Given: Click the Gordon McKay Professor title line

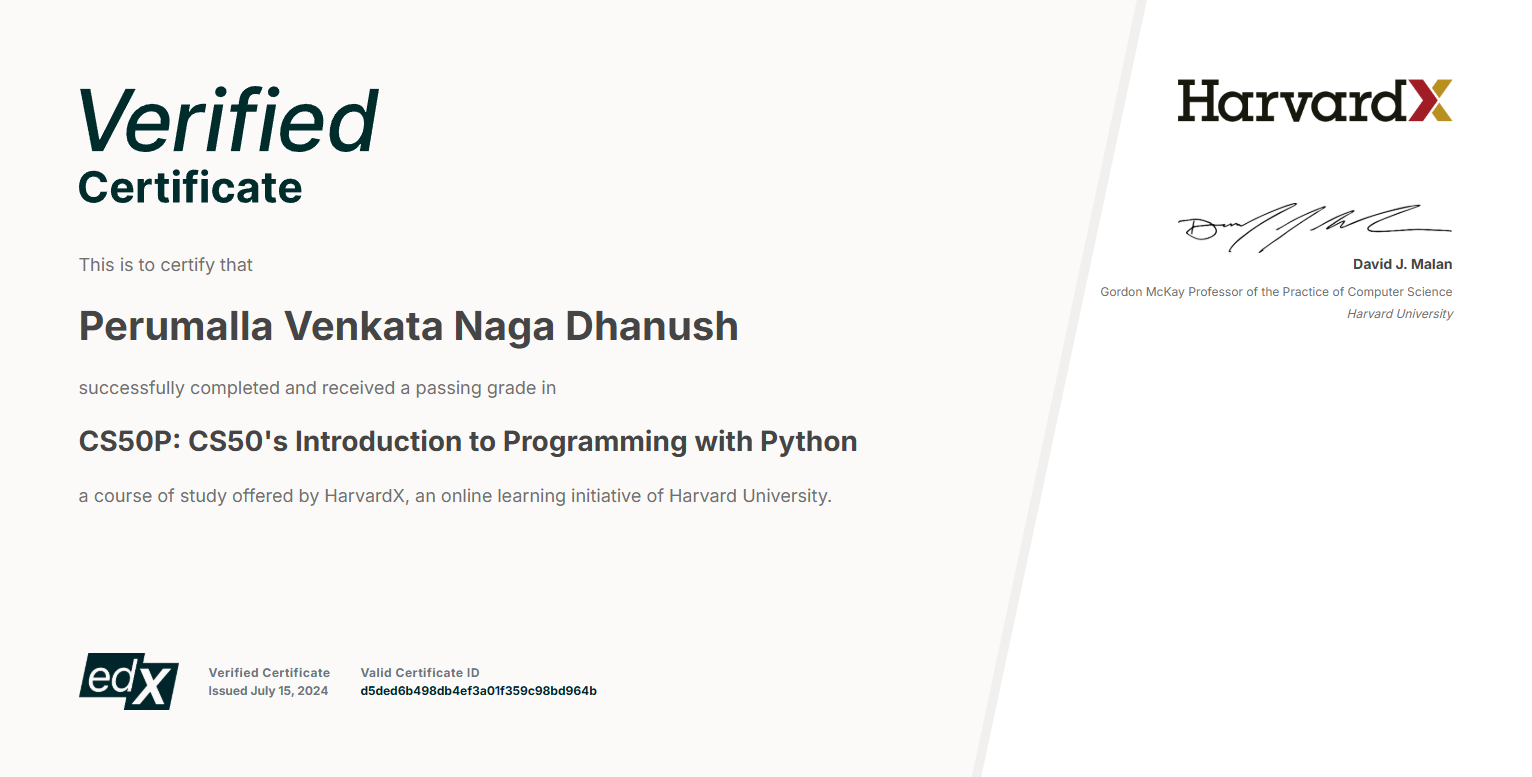Looking at the screenshot, I should pos(1275,292).
